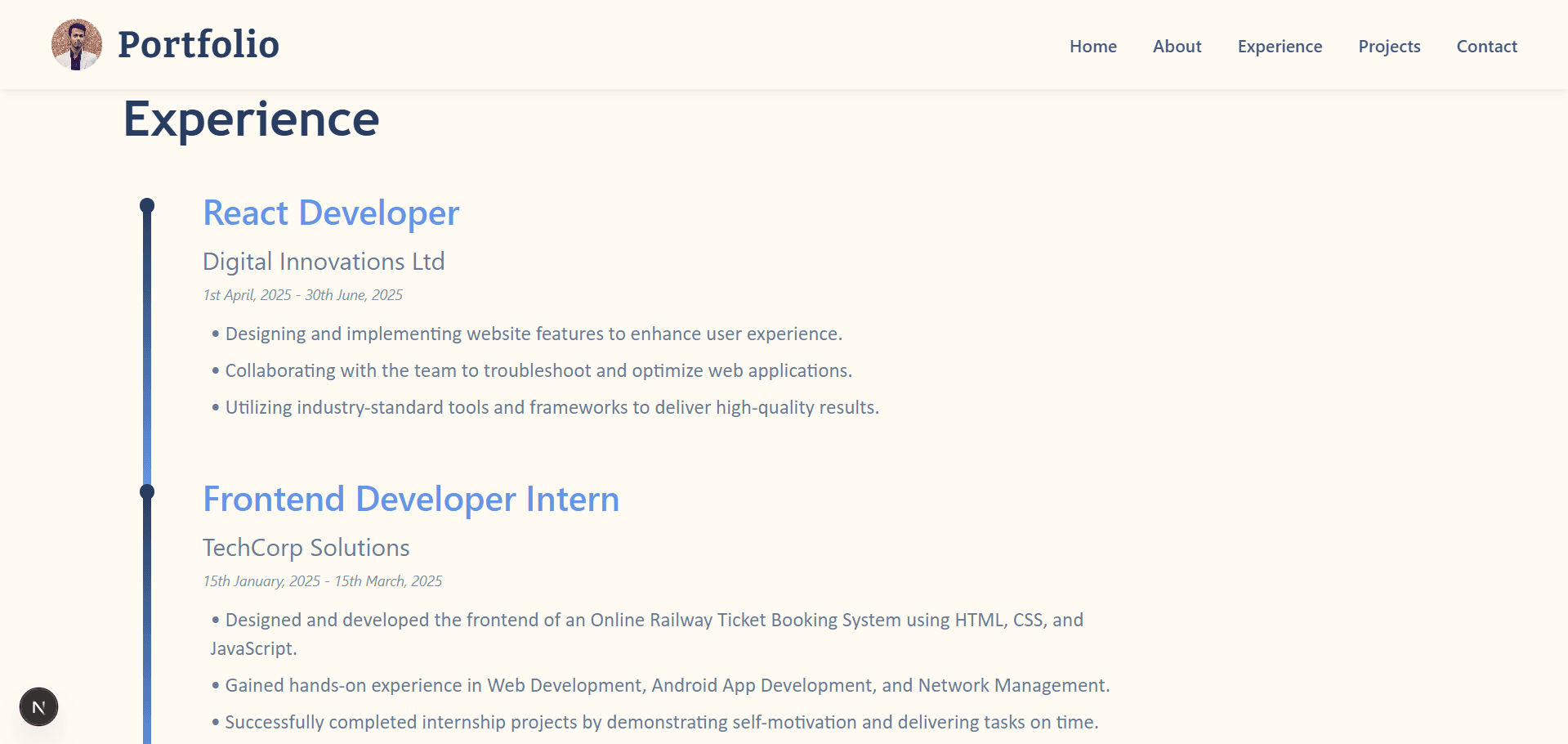Click the profile avatar photo in header
Screen dimensions: 1568x744
(77, 44)
